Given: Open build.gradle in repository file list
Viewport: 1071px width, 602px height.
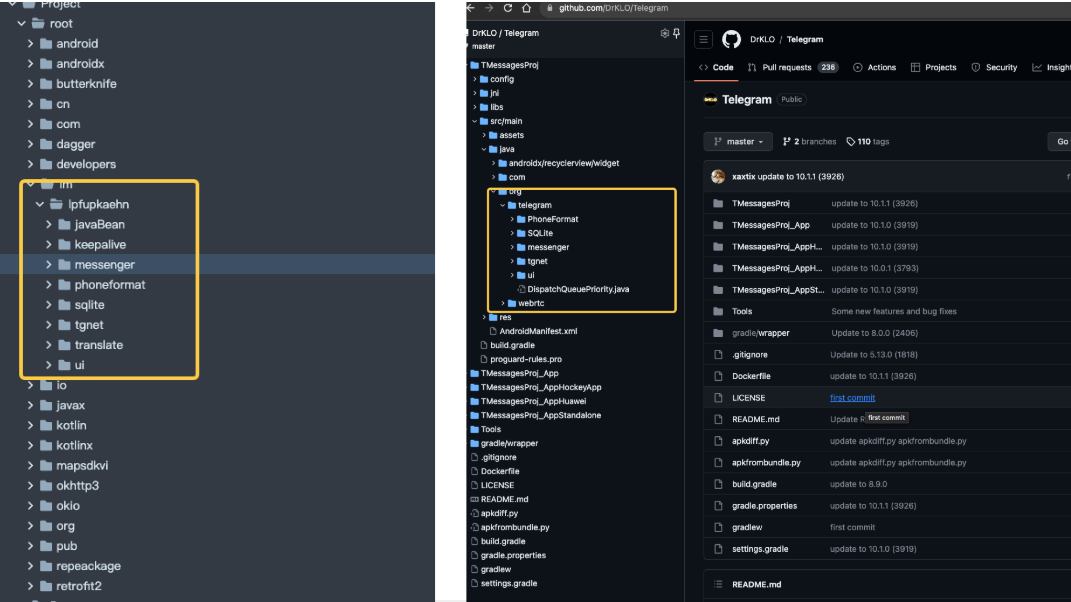Looking at the screenshot, I should click(754, 484).
